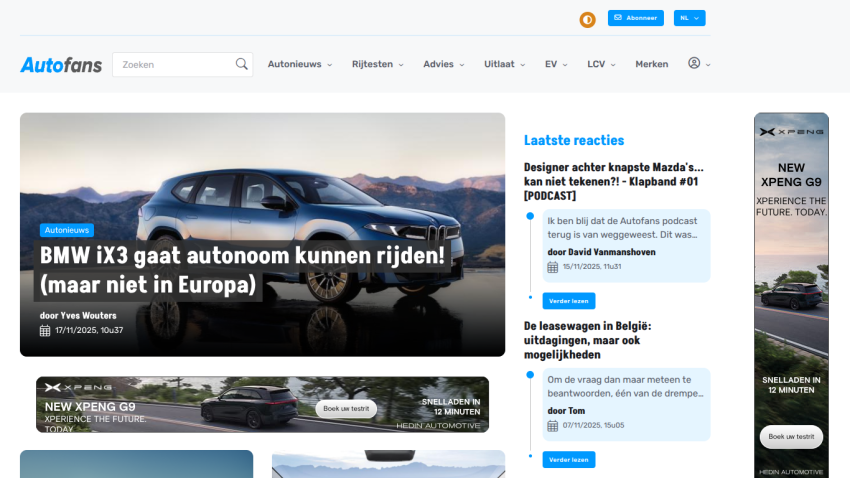
Task: Expand the Autonieuws menu
Action: point(300,64)
